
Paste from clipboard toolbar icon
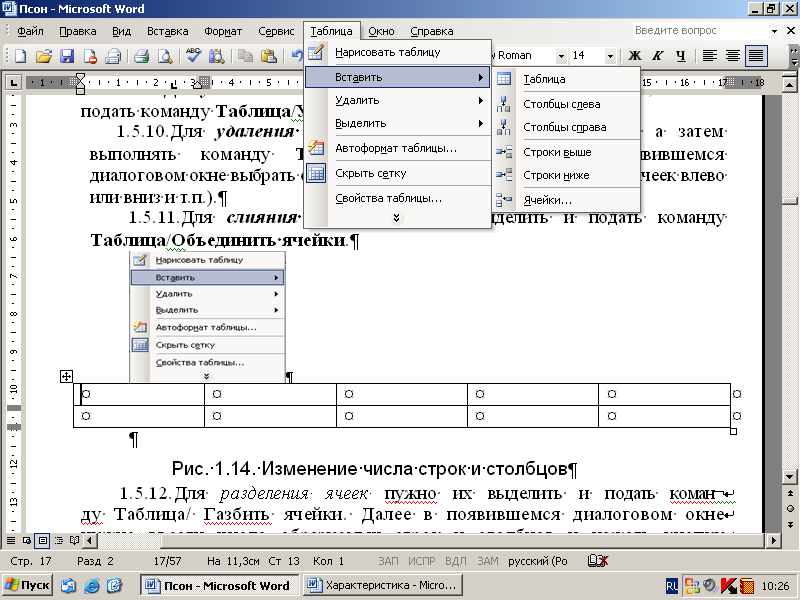[268, 56]
